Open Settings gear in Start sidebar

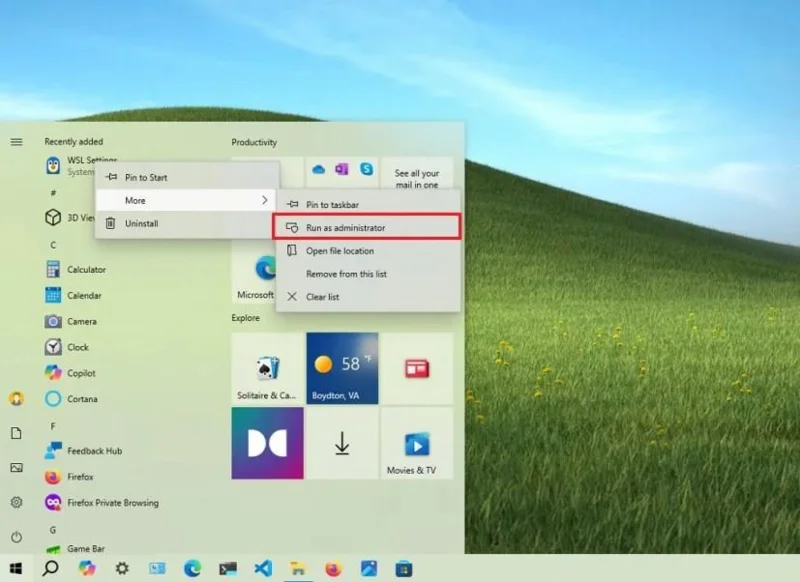(x=16, y=502)
